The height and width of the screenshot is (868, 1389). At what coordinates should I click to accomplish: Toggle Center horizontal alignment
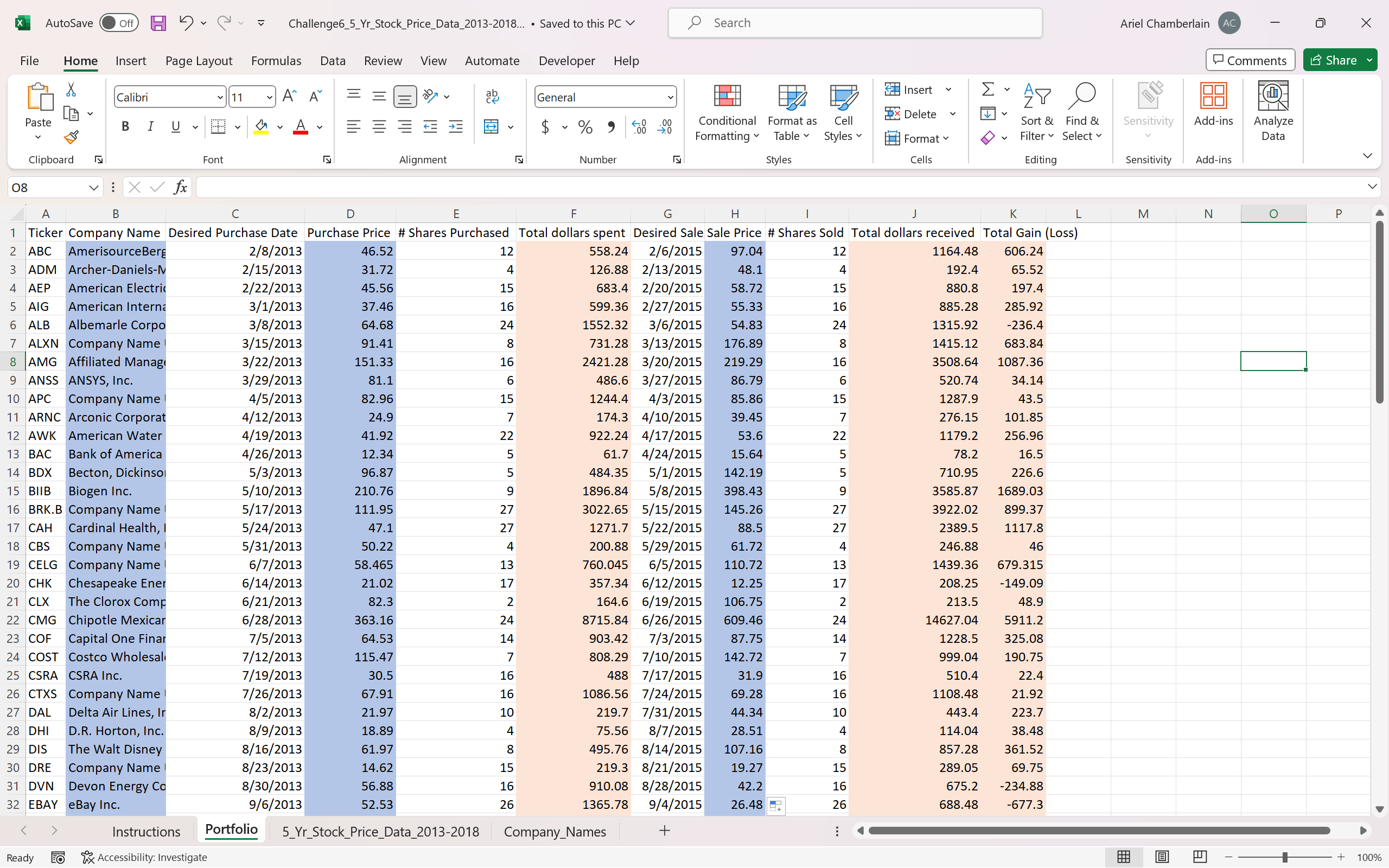pyautogui.click(x=379, y=127)
